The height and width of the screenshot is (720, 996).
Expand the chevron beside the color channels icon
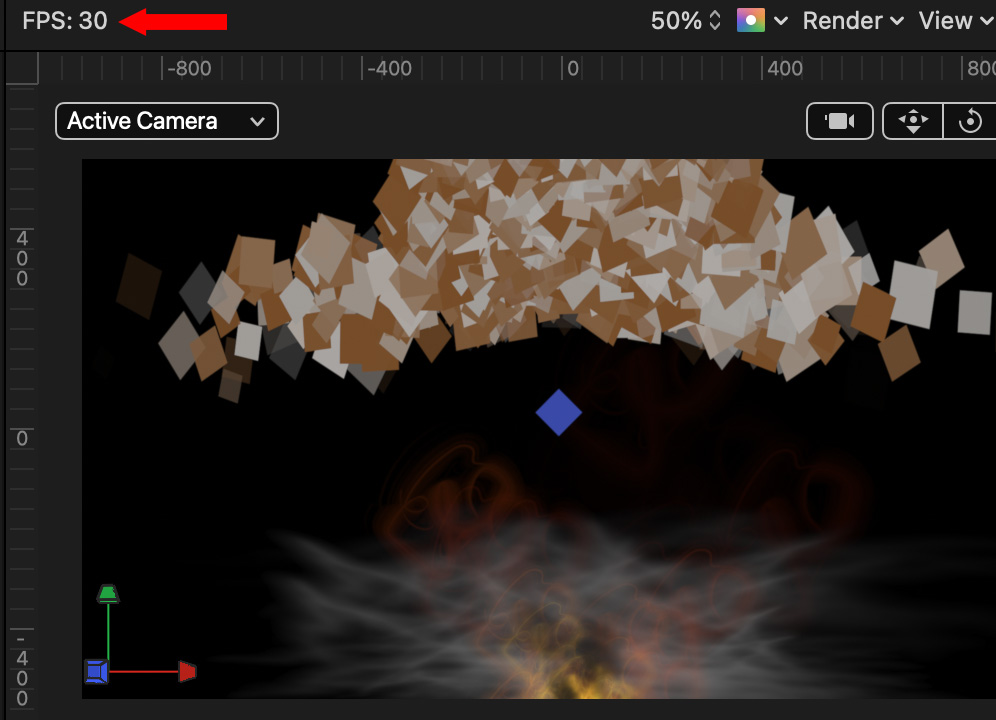pyautogui.click(x=780, y=21)
